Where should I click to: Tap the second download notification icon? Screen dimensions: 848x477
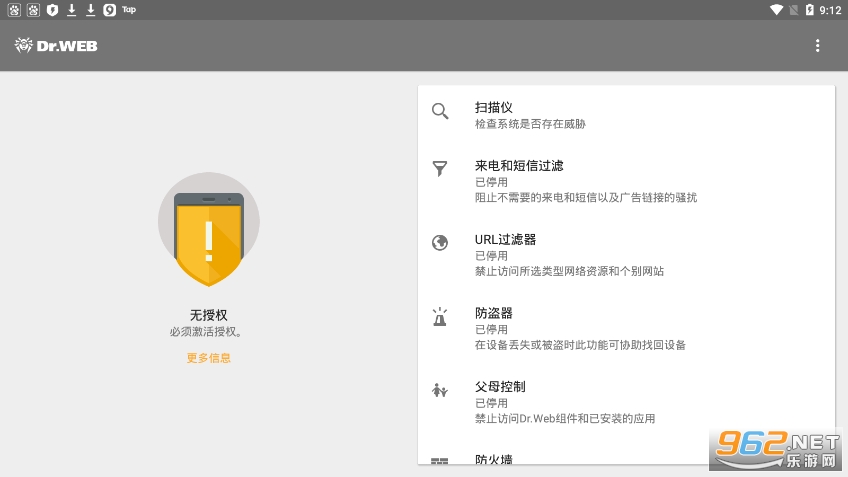point(91,10)
